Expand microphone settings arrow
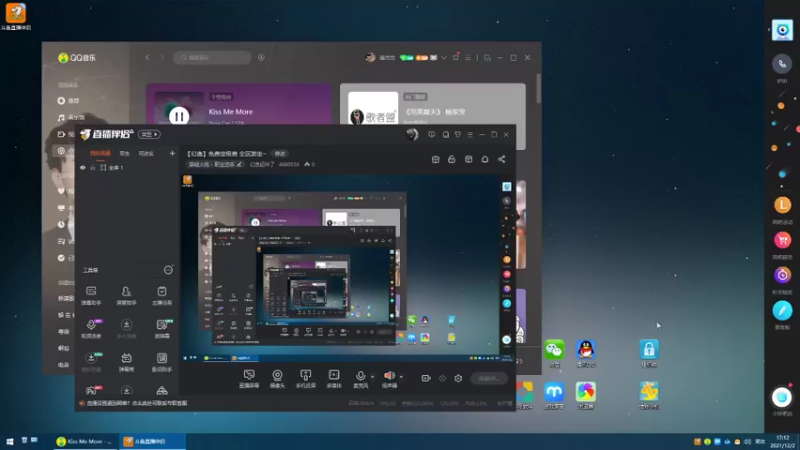This screenshot has width=800, height=450. click(x=372, y=377)
